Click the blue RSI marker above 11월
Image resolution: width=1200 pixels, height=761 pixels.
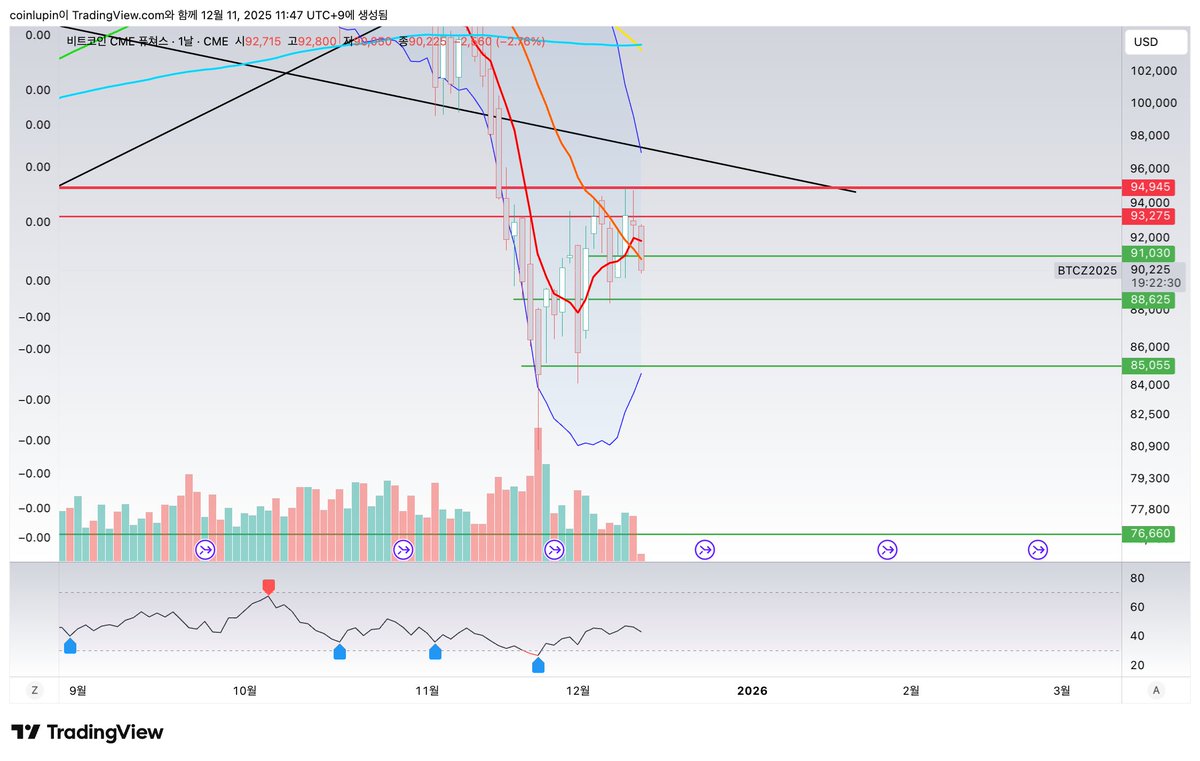[x=435, y=652]
